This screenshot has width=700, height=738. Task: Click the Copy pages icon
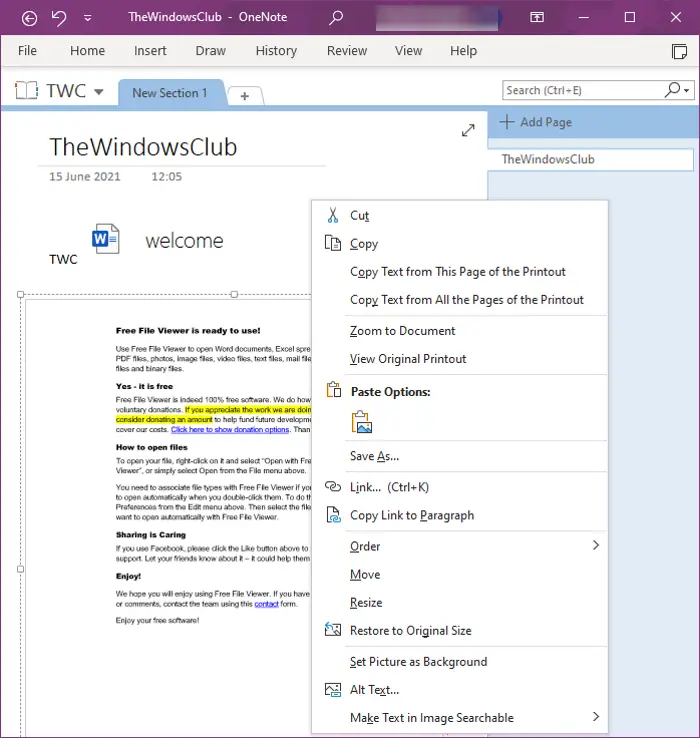click(x=333, y=243)
